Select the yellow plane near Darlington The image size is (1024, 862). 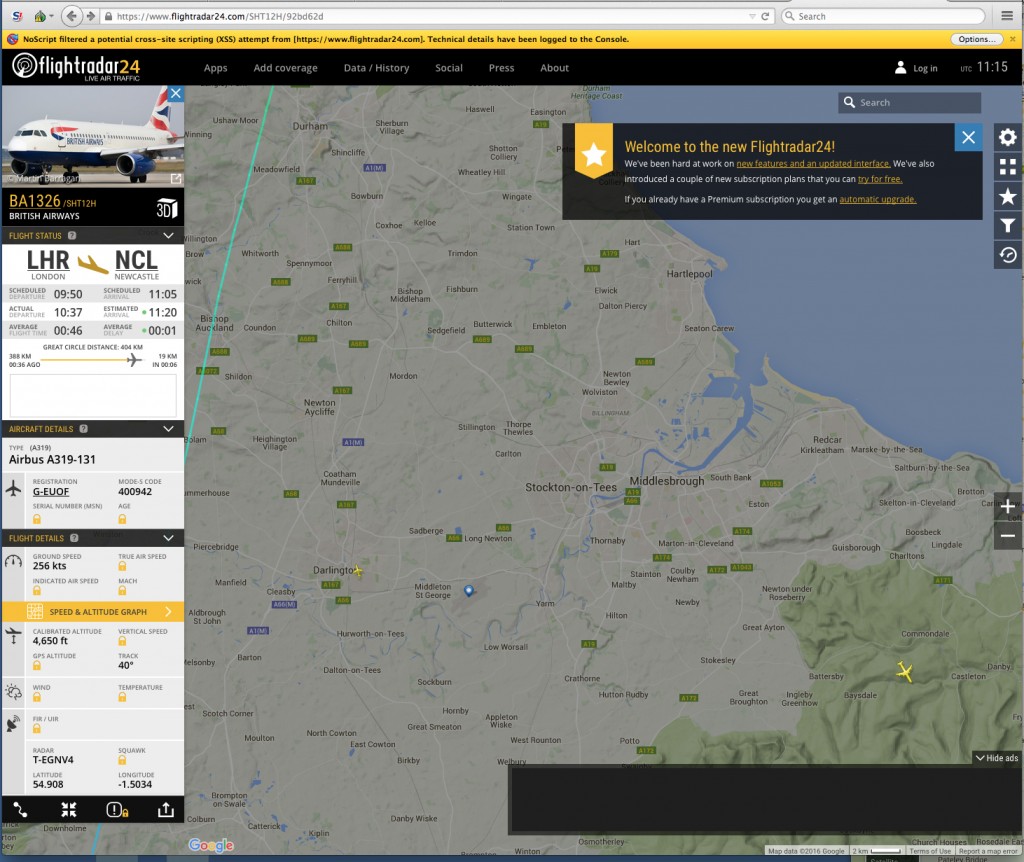[x=357, y=571]
